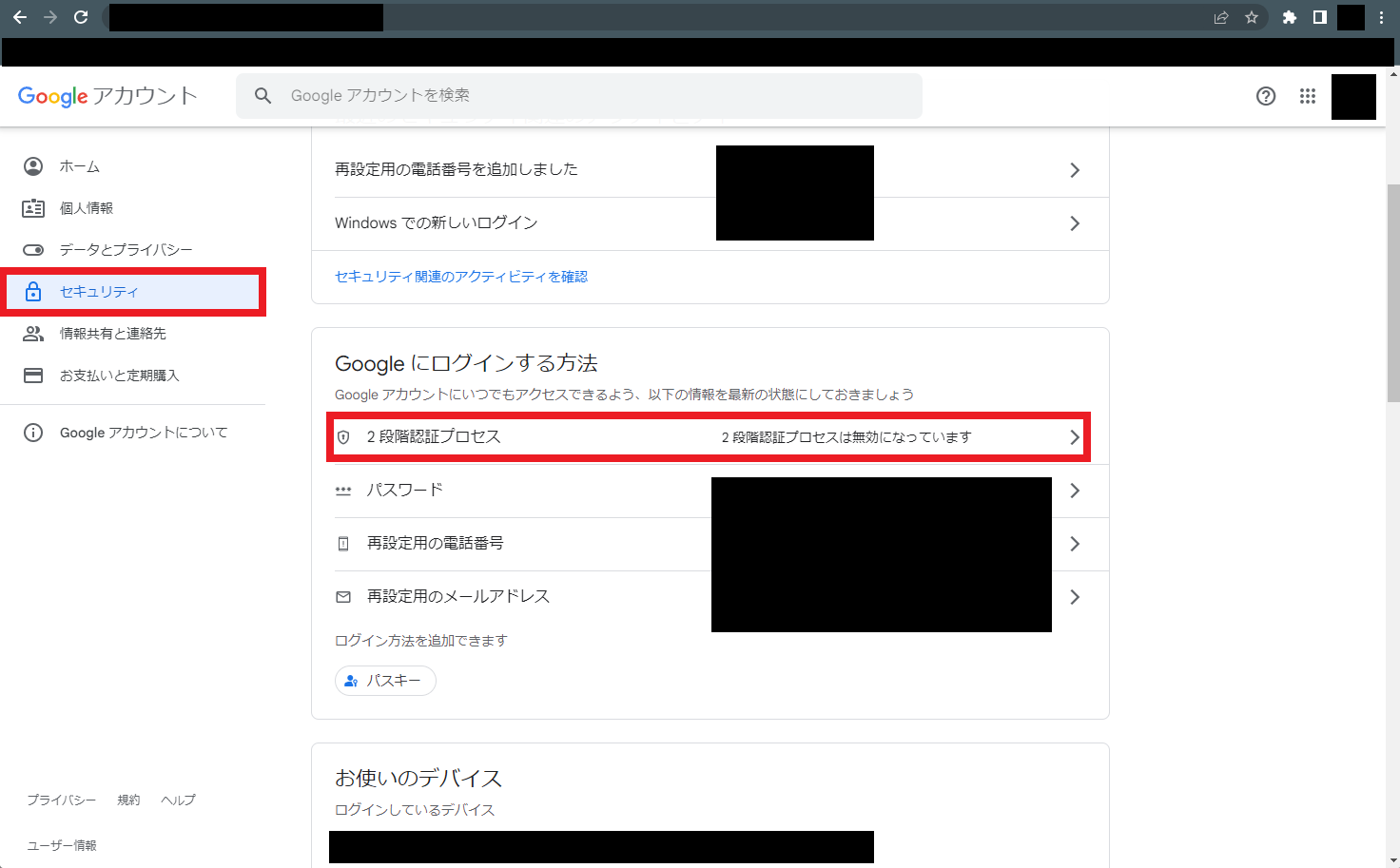Click ログインしているデバイス text
Viewport: 1400px width, 868px height.
tap(415, 810)
